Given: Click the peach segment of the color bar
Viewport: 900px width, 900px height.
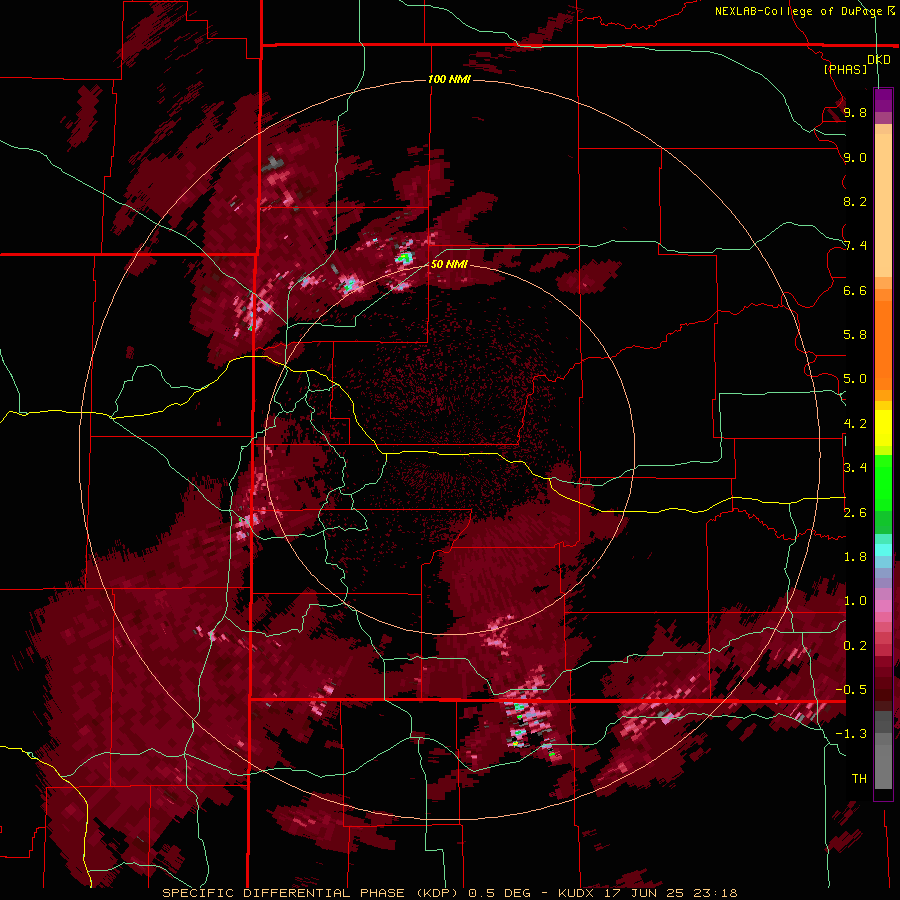Looking at the screenshot, I should coord(883,201).
